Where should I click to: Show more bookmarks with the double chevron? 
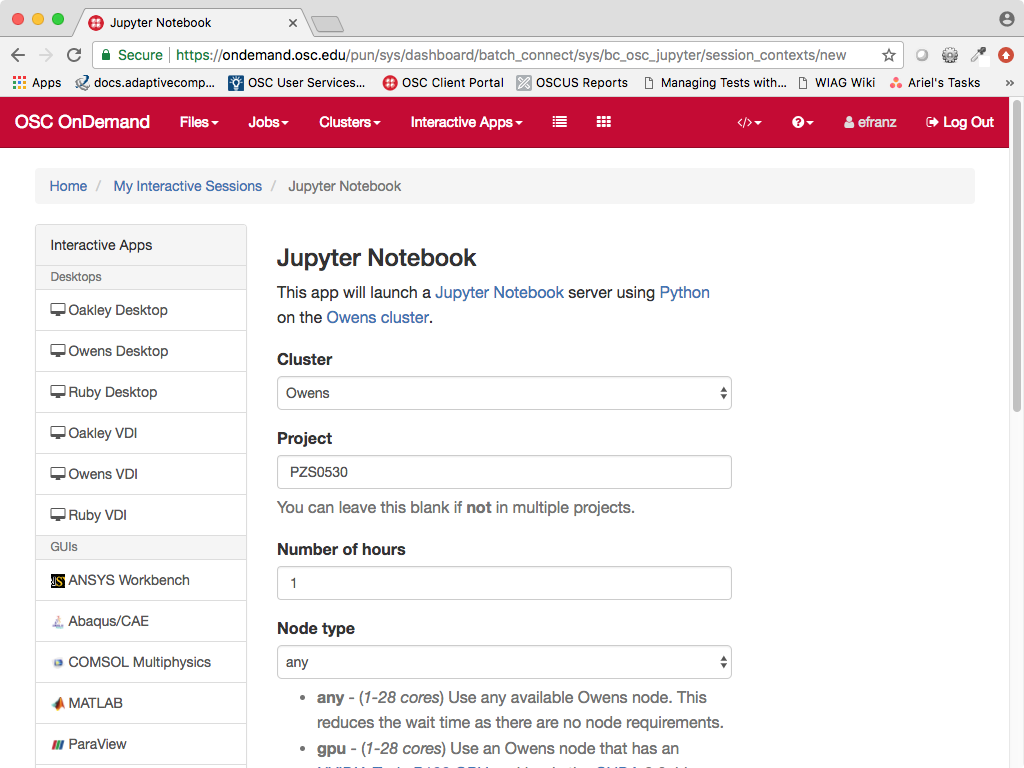click(1010, 83)
